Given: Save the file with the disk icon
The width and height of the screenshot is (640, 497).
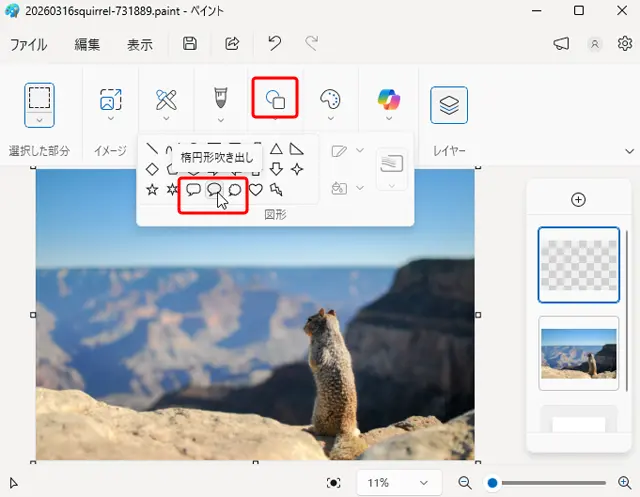Looking at the screenshot, I should point(190,44).
